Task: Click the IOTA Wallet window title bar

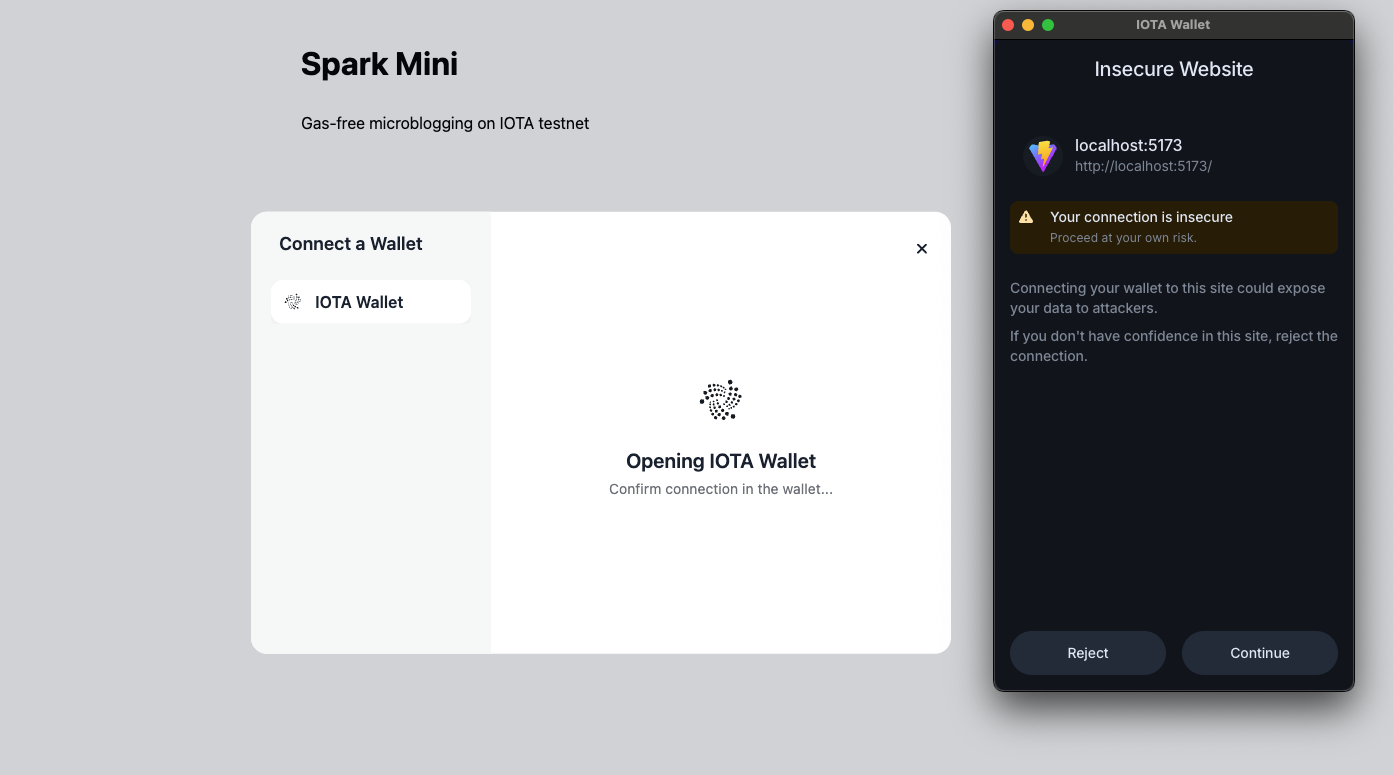Action: (1173, 25)
